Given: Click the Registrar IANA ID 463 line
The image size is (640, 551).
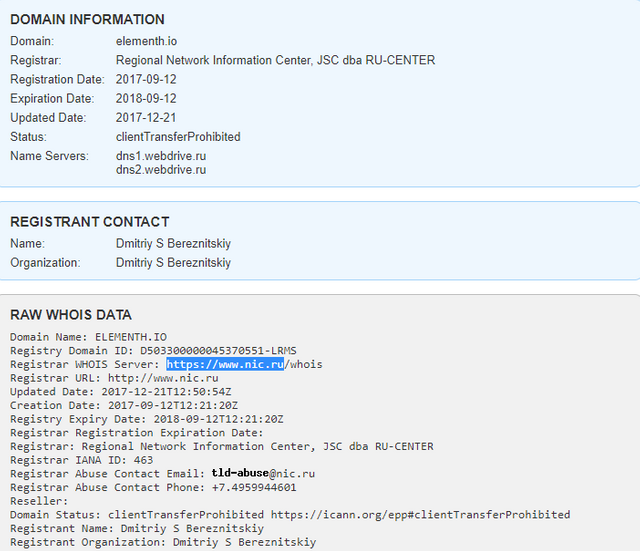Looking at the screenshot, I should [x=81, y=460].
